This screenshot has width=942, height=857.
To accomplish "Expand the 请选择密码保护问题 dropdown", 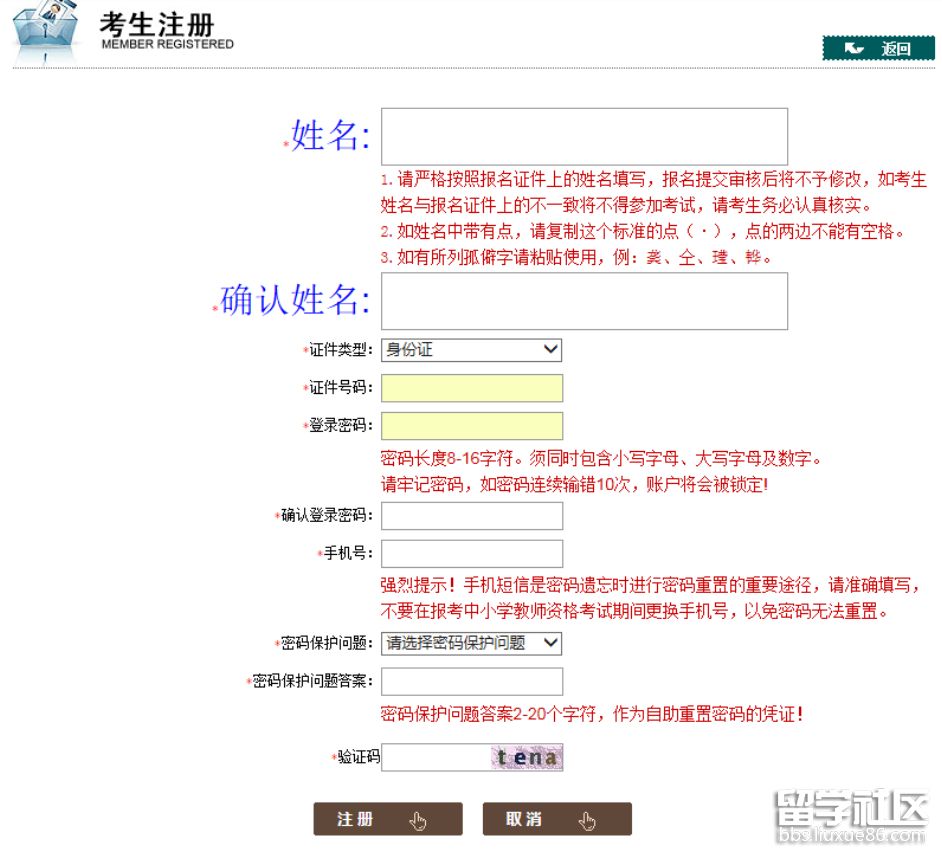I will click(x=471, y=643).
